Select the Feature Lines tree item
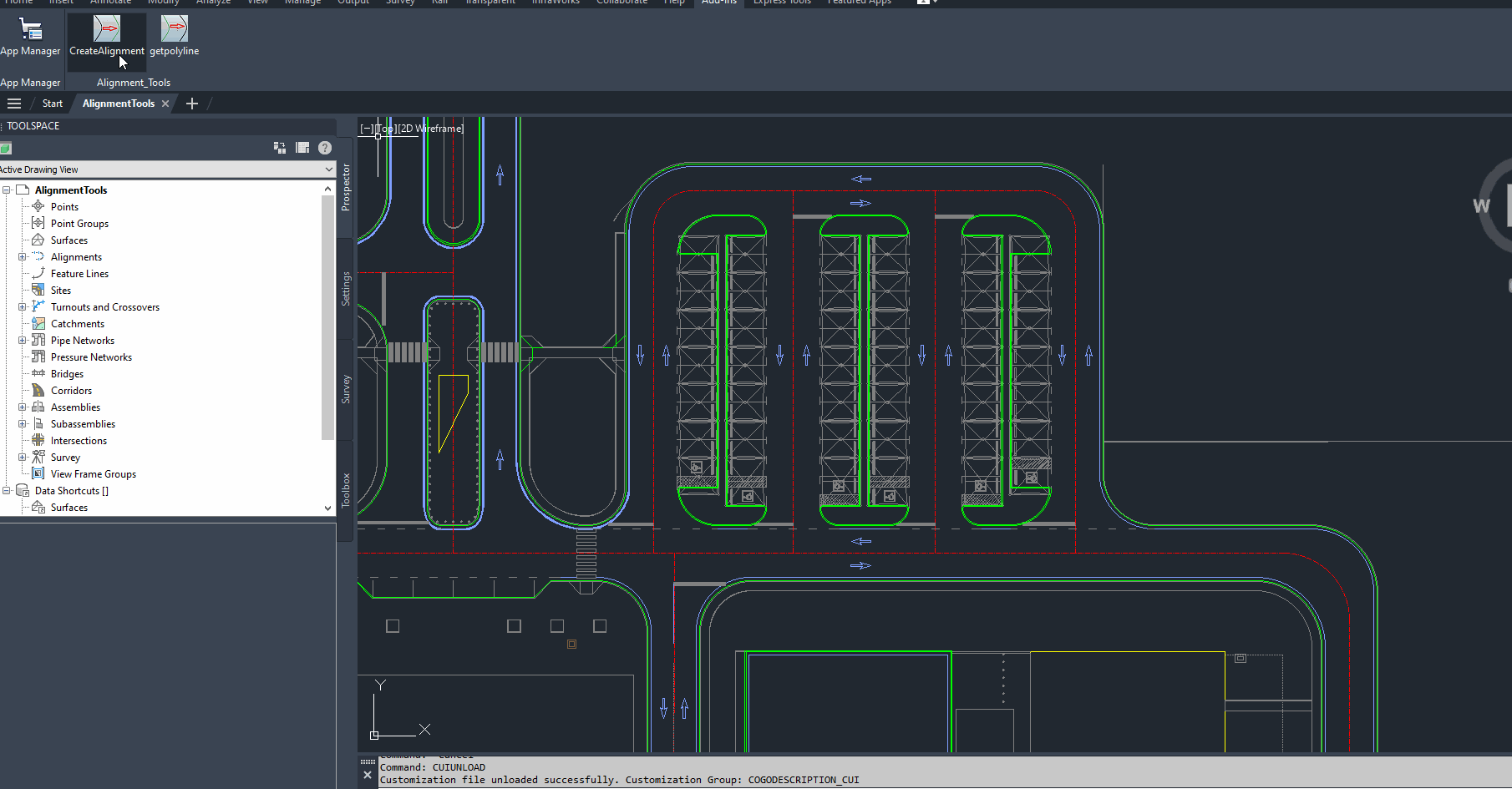 click(79, 274)
